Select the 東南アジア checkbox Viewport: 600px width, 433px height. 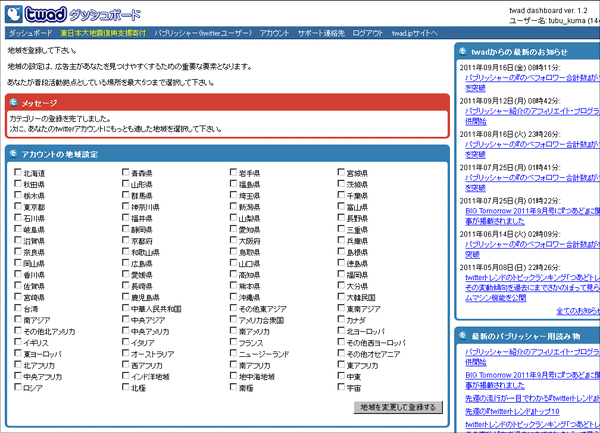tap(341, 308)
